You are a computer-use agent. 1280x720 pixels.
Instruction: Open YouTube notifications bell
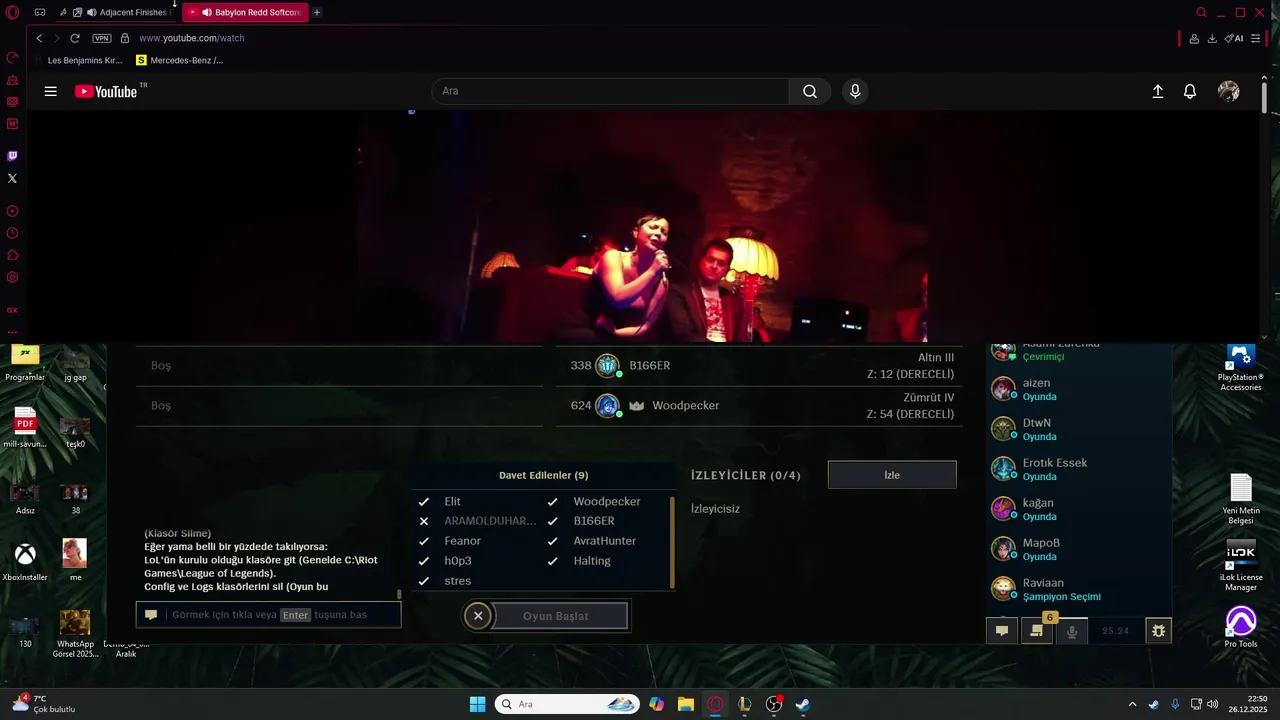pos(1190,91)
